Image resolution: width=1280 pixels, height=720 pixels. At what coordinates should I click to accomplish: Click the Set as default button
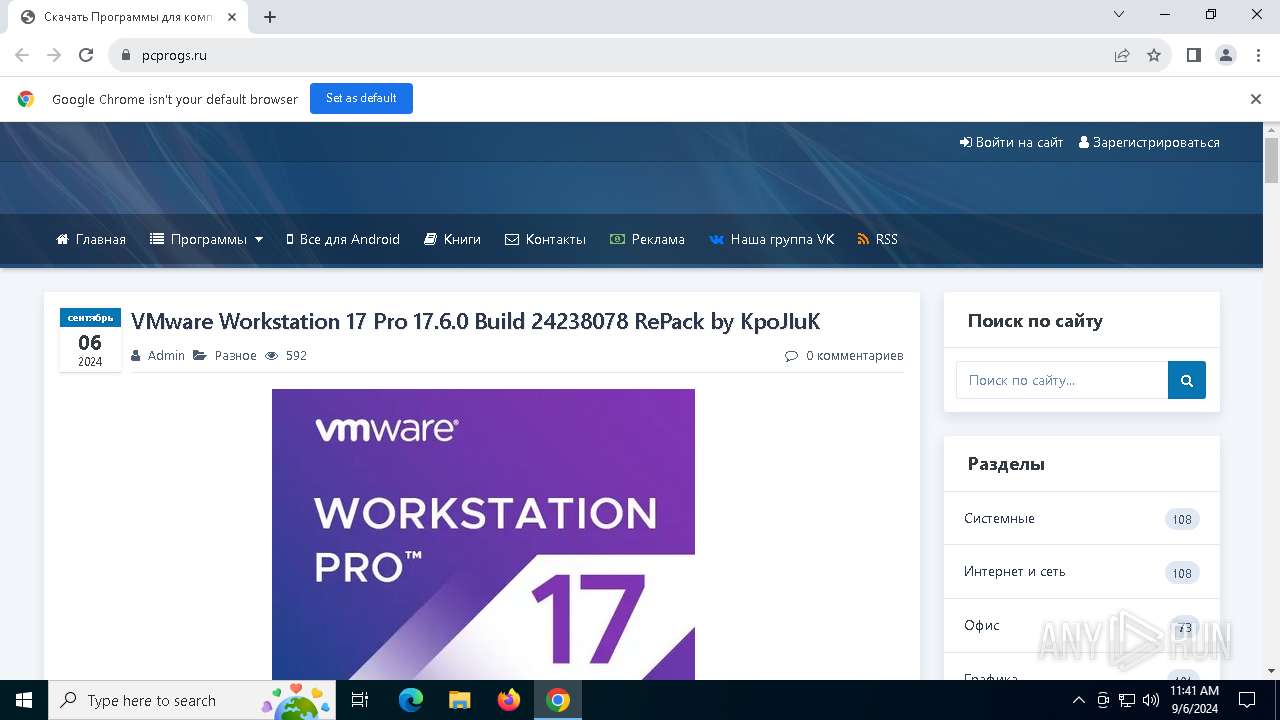(361, 98)
